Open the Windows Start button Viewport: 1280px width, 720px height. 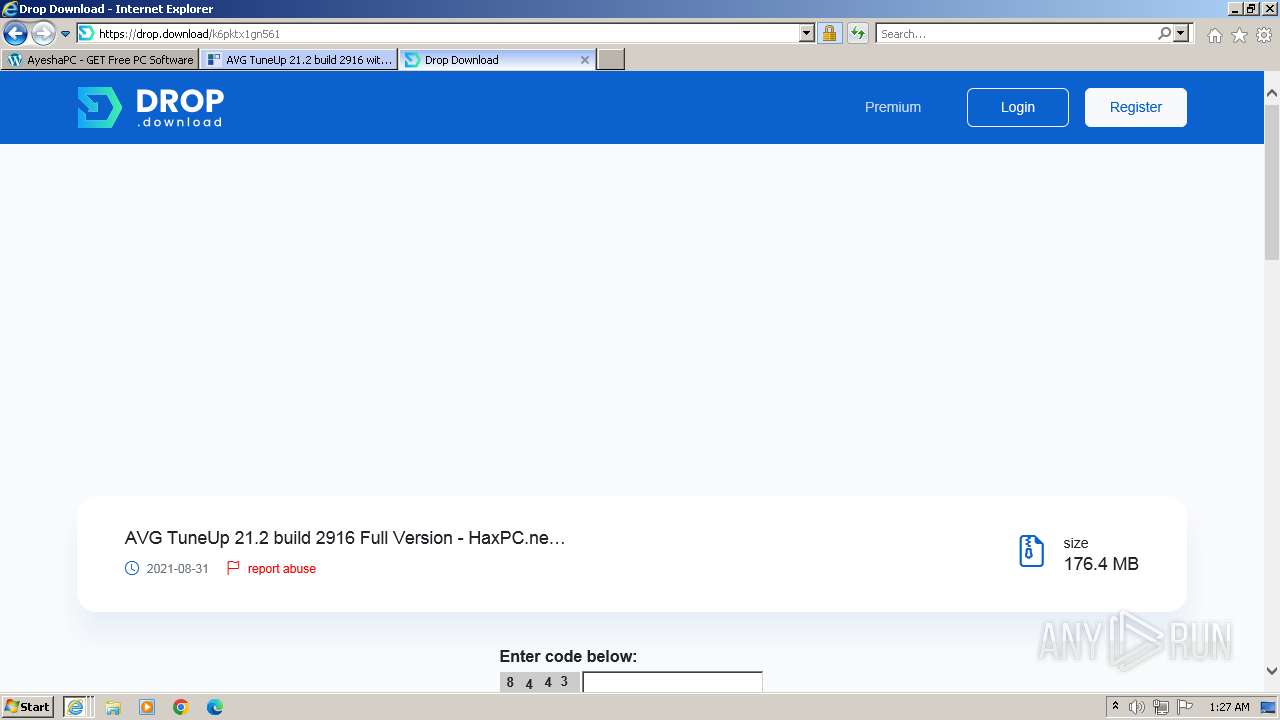coord(27,707)
